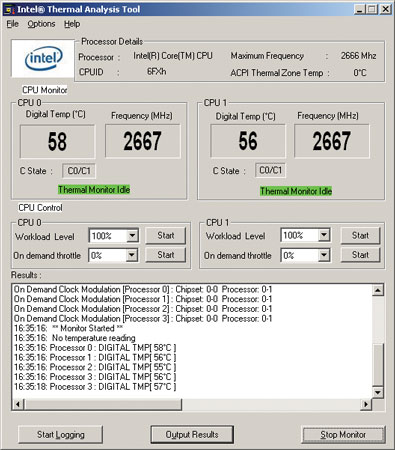Select log line 'Processor 1 : DIGITAL TMP[ 56°C ]'
The height and width of the screenshot is (450, 395).
(95, 357)
